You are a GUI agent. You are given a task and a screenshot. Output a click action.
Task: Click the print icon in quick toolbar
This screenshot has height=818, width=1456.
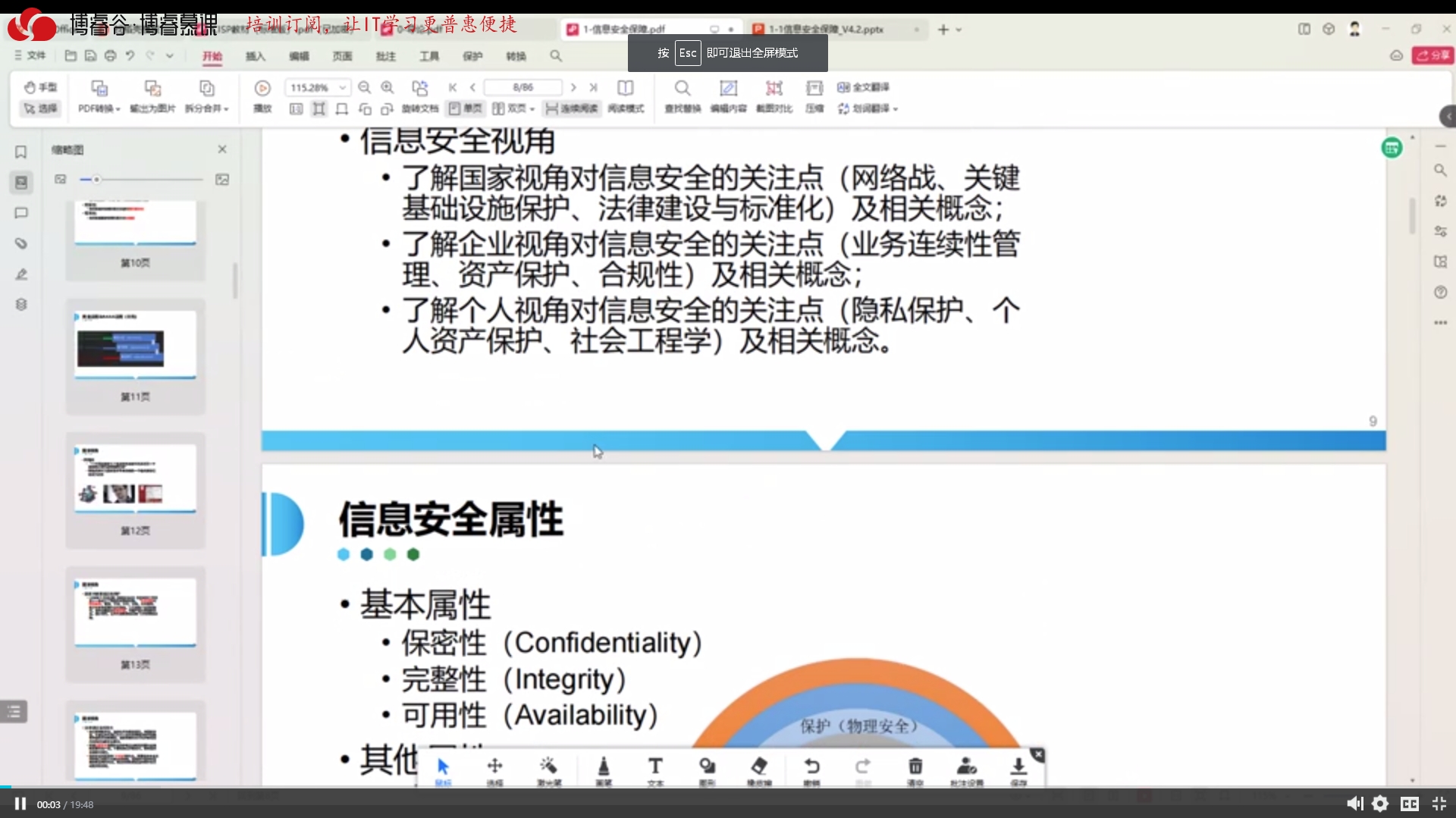(111, 55)
